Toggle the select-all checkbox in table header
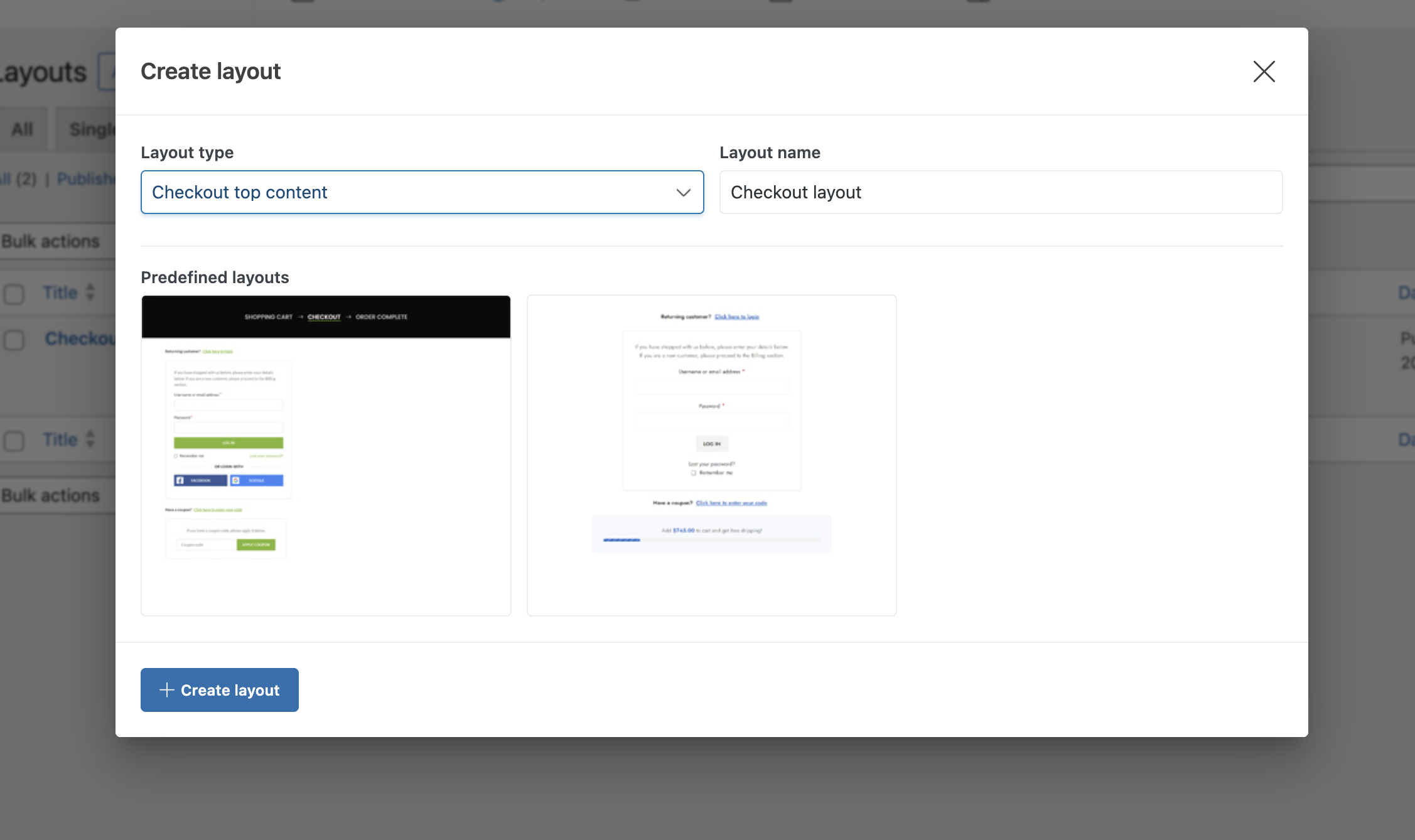The image size is (1415, 840). (x=14, y=293)
